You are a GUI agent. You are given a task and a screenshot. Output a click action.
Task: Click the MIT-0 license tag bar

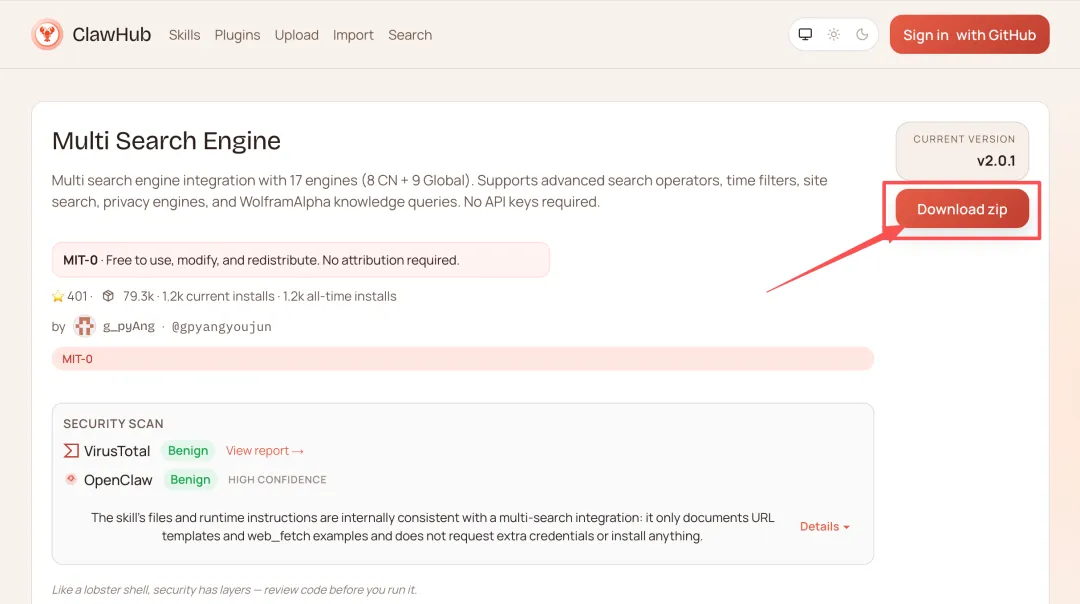[x=462, y=358]
